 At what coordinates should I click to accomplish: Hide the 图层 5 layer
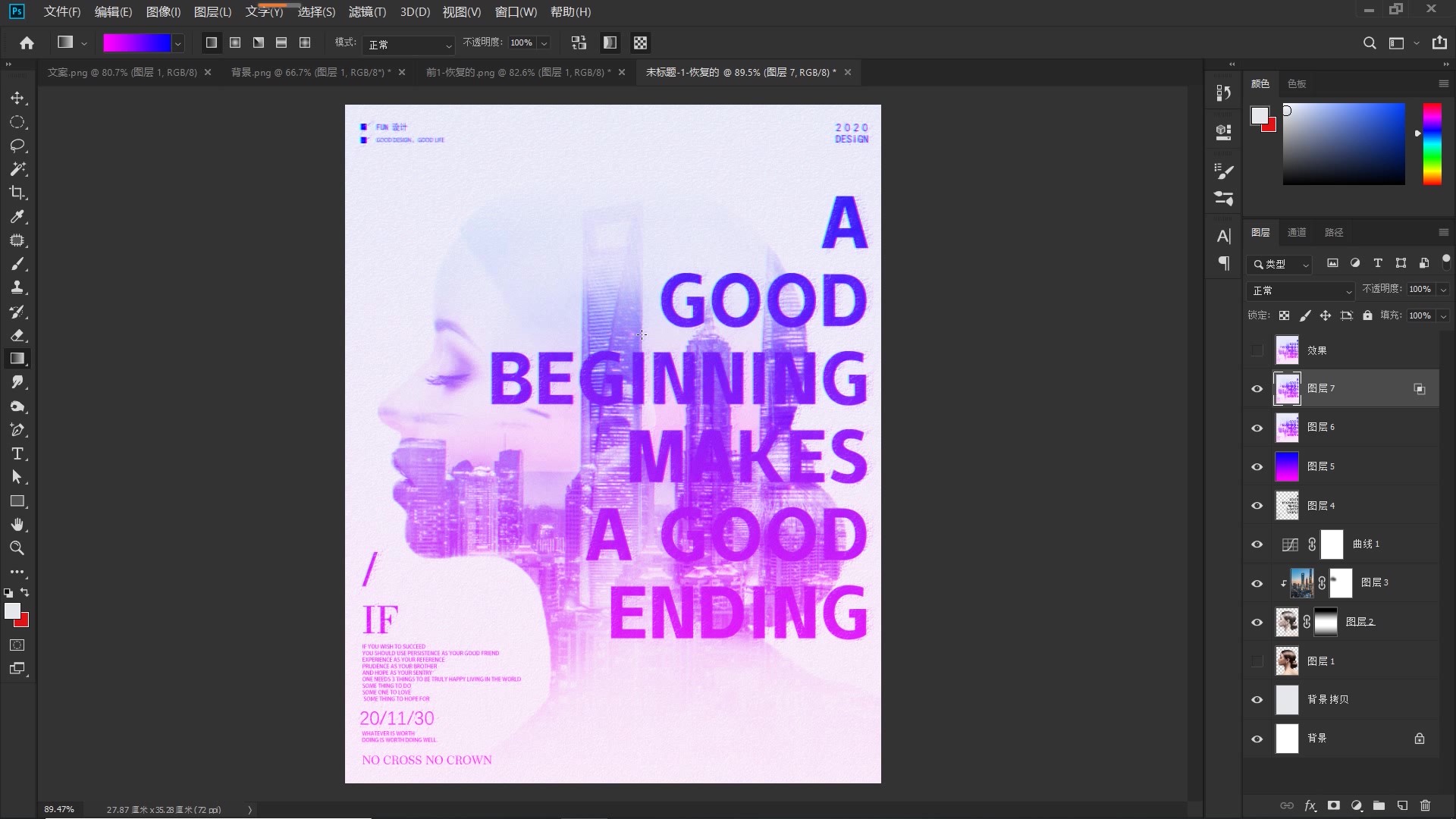[1257, 466]
